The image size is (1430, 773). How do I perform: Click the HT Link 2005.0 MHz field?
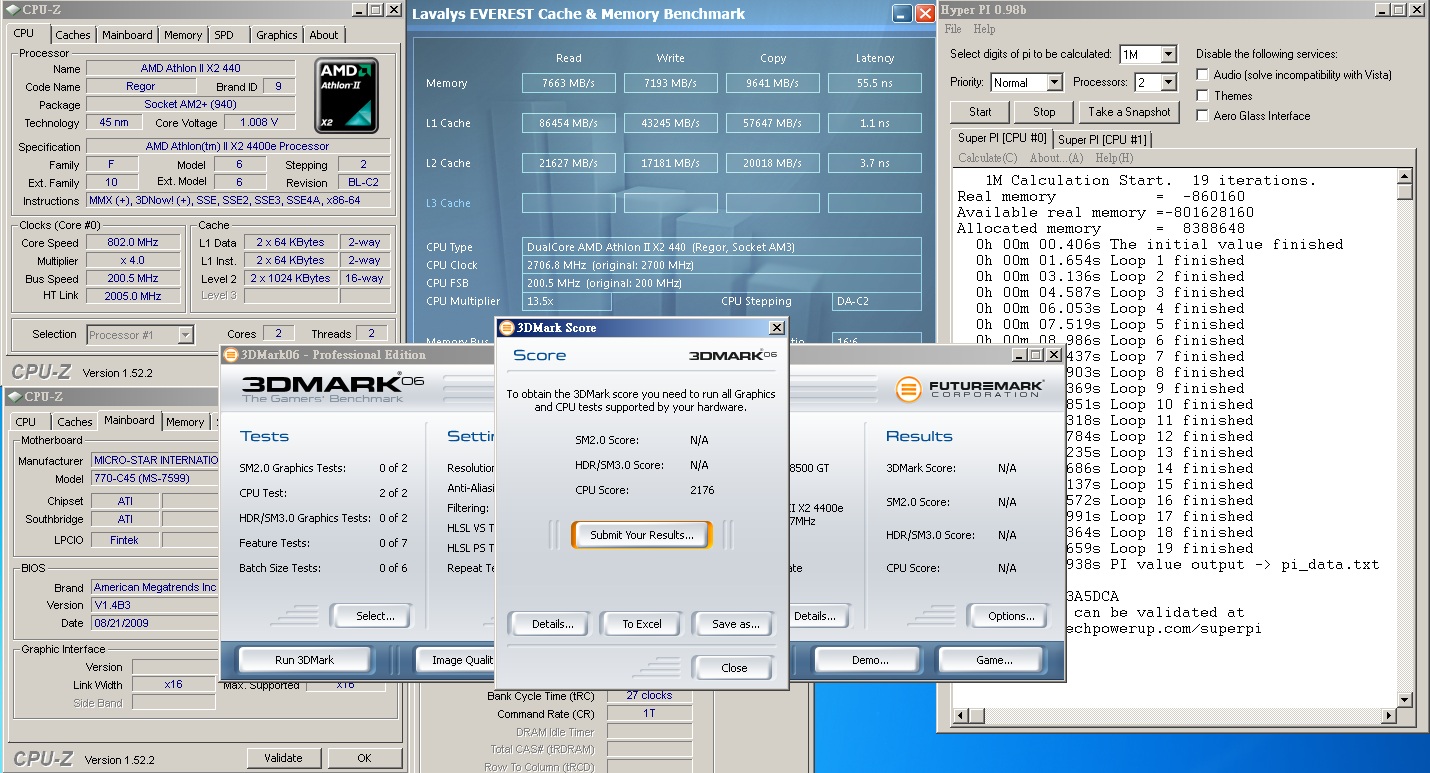[x=133, y=296]
